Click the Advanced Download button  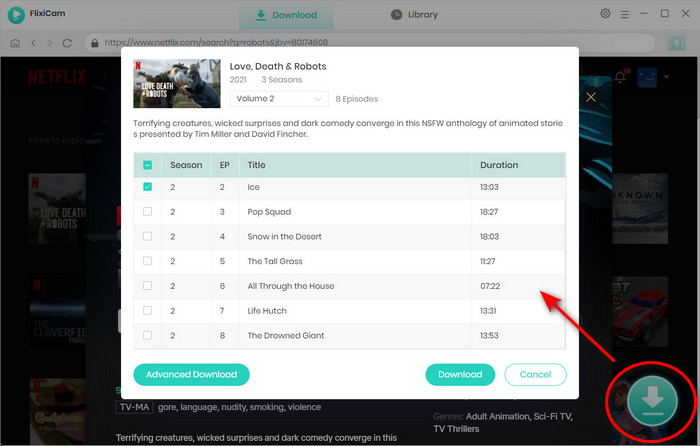click(x=191, y=375)
